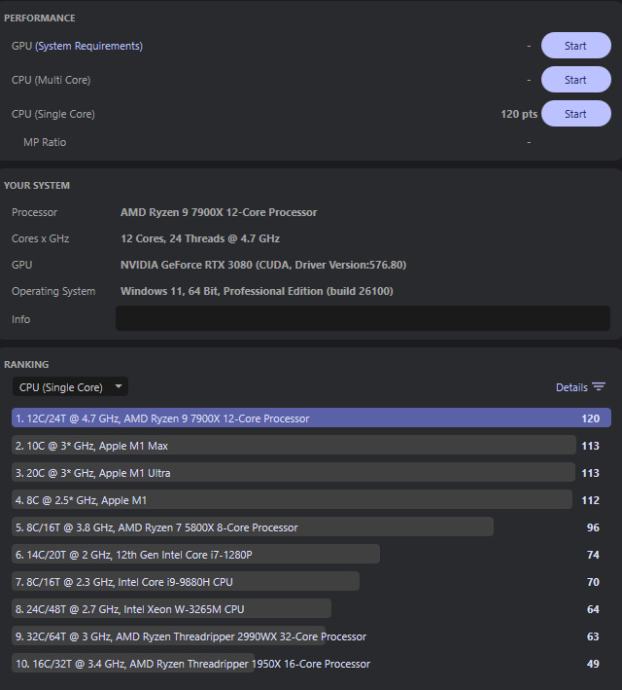Viewport: 622px width, 690px height.
Task: Select the Apple M1 Ultra ranking row
Action: point(311,473)
